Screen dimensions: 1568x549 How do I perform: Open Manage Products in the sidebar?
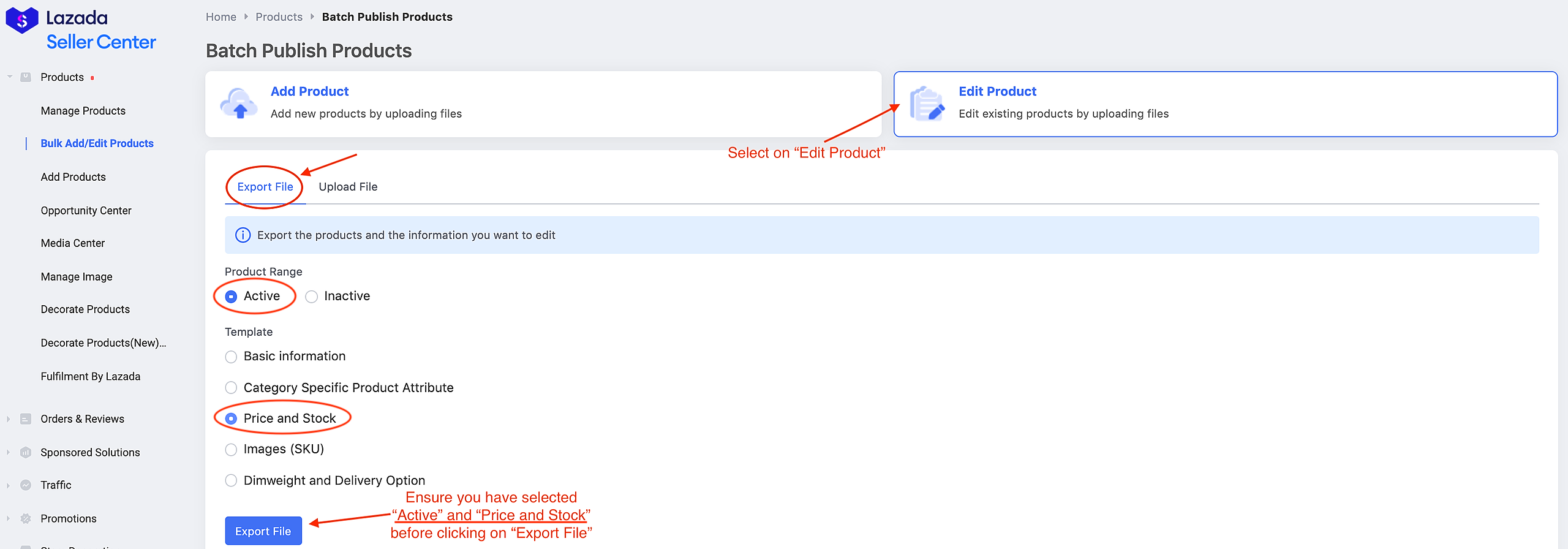coord(83,111)
